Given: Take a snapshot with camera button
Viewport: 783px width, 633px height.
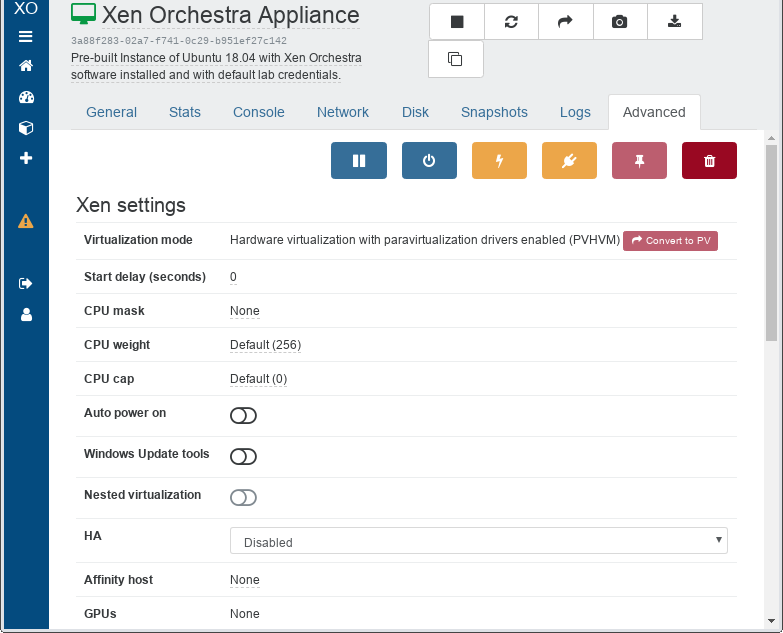Looking at the screenshot, I should click(620, 21).
